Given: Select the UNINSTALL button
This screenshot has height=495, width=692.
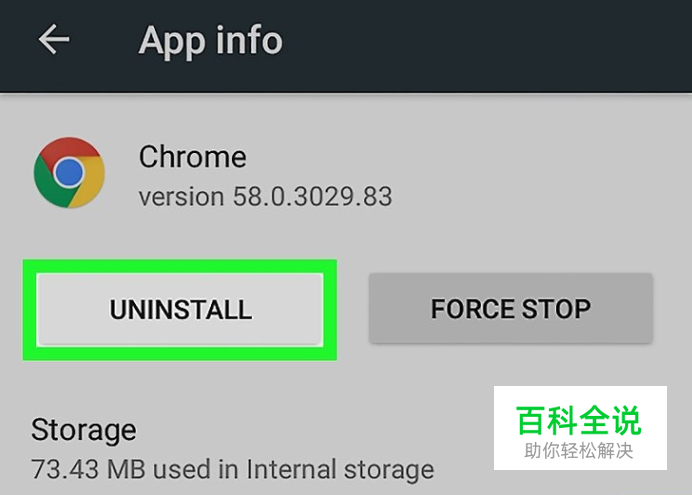Looking at the screenshot, I should [x=180, y=309].
